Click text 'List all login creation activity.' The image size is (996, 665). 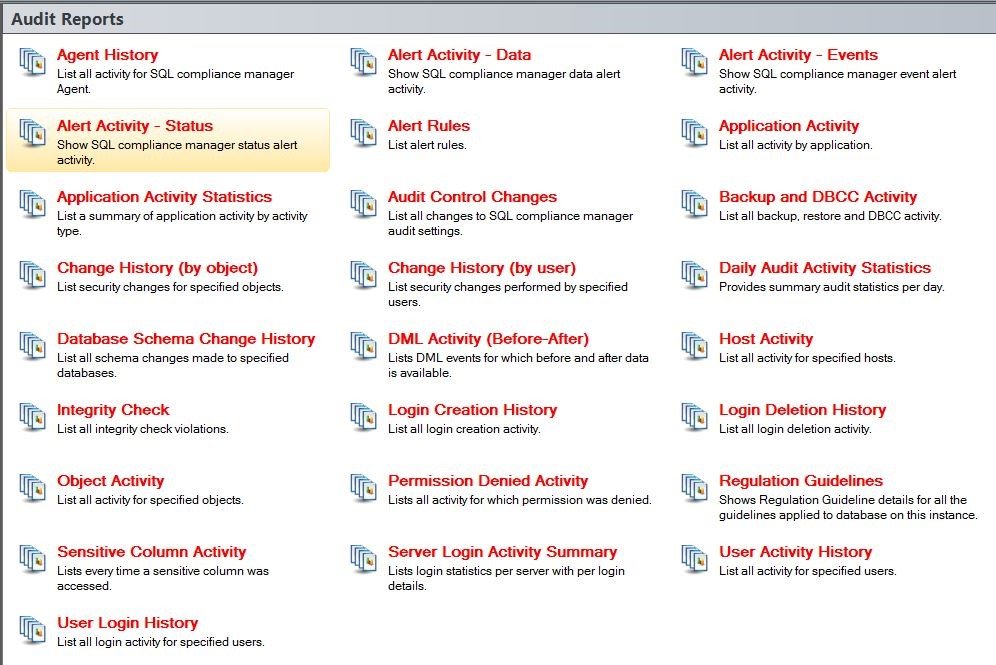(x=464, y=429)
